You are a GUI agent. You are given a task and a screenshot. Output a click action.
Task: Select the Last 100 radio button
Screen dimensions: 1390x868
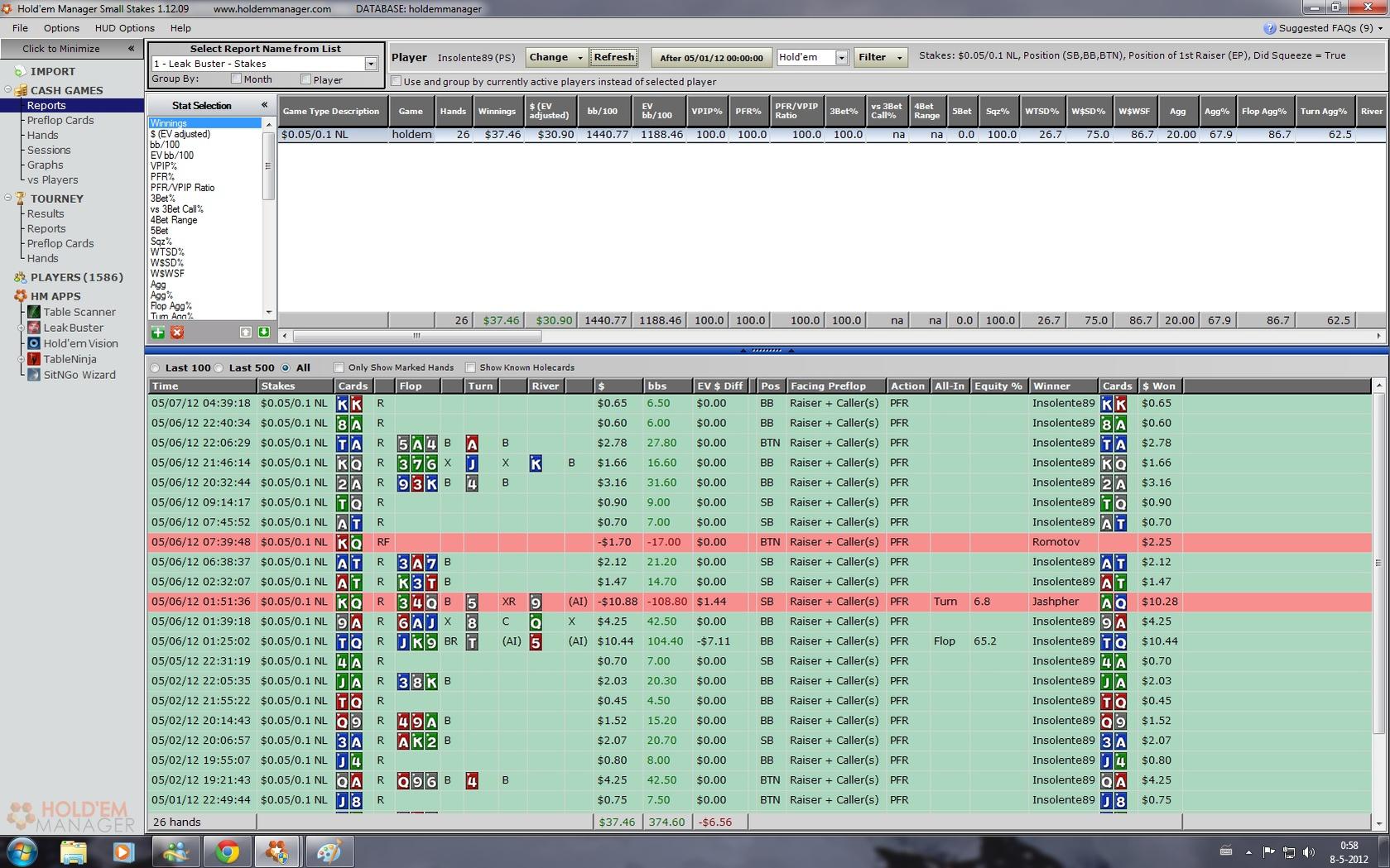tap(155, 367)
